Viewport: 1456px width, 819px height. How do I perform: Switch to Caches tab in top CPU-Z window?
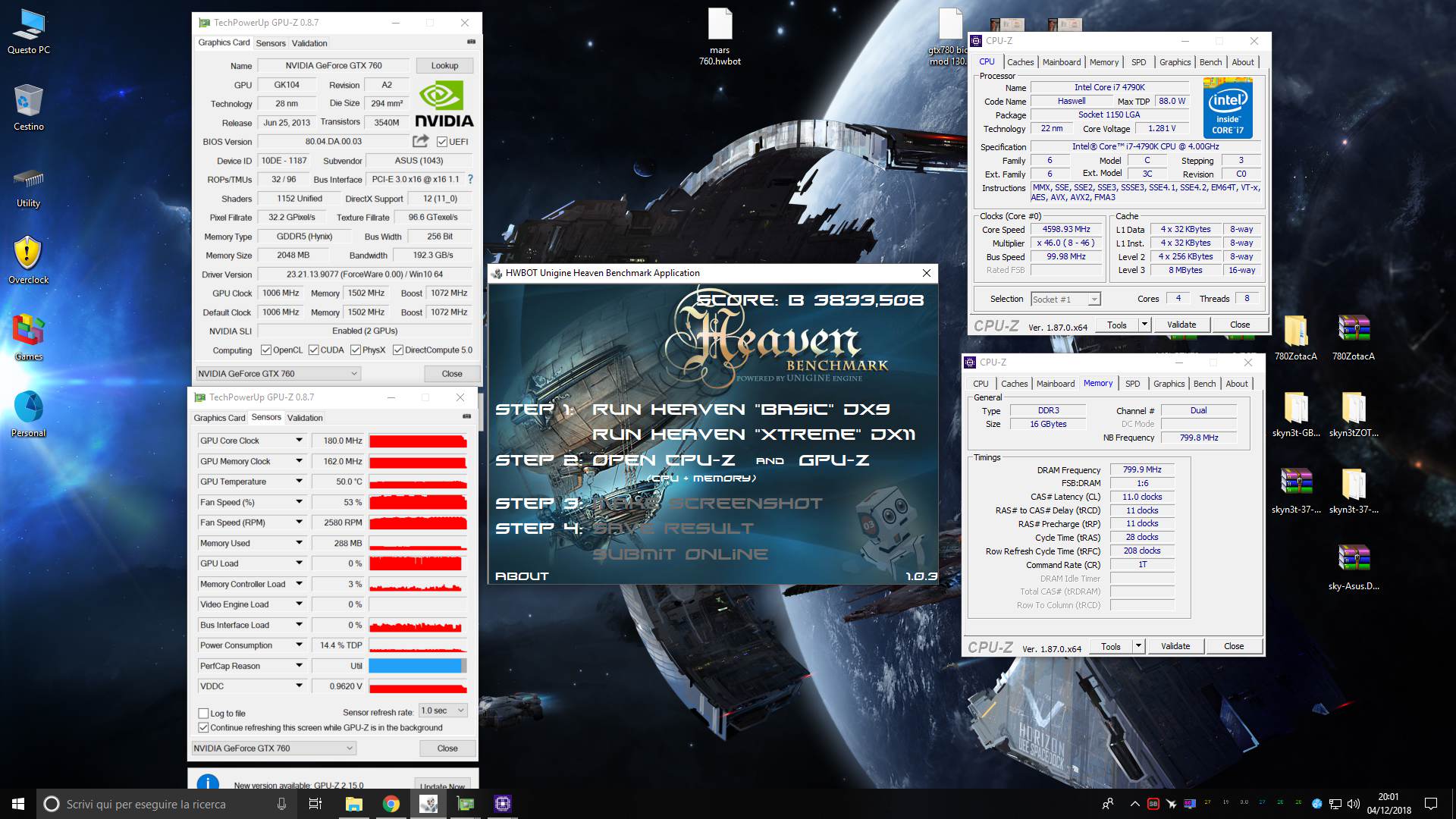(x=1020, y=62)
